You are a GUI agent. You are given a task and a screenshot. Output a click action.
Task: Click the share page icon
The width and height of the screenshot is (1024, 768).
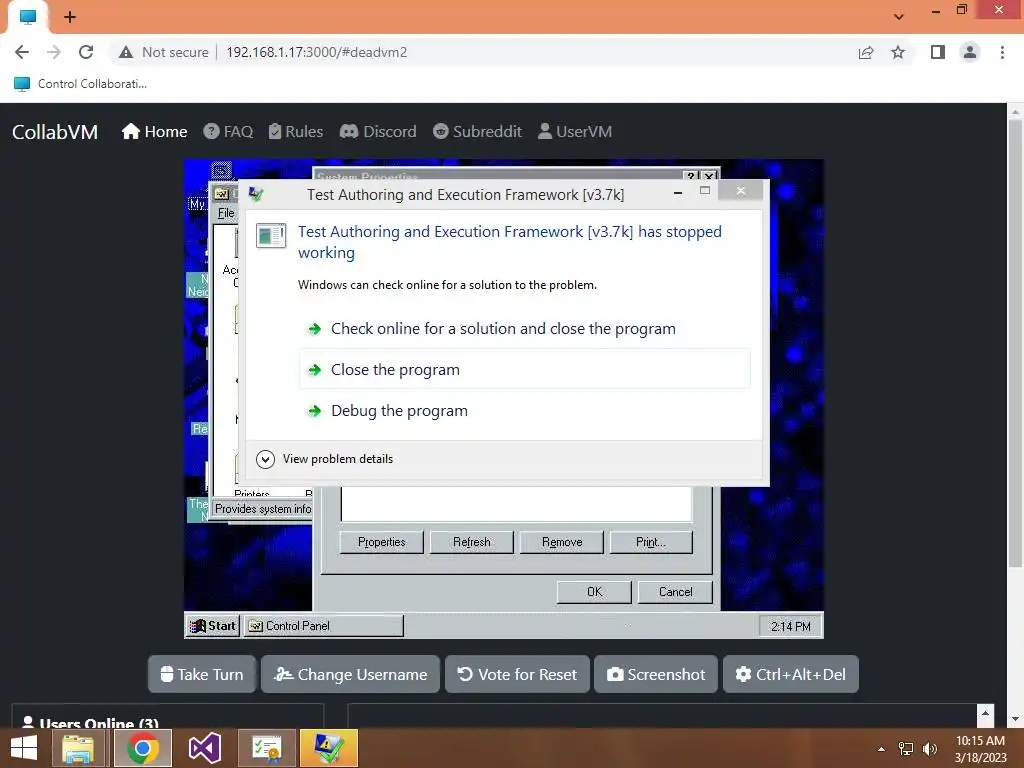coord(866,52)
